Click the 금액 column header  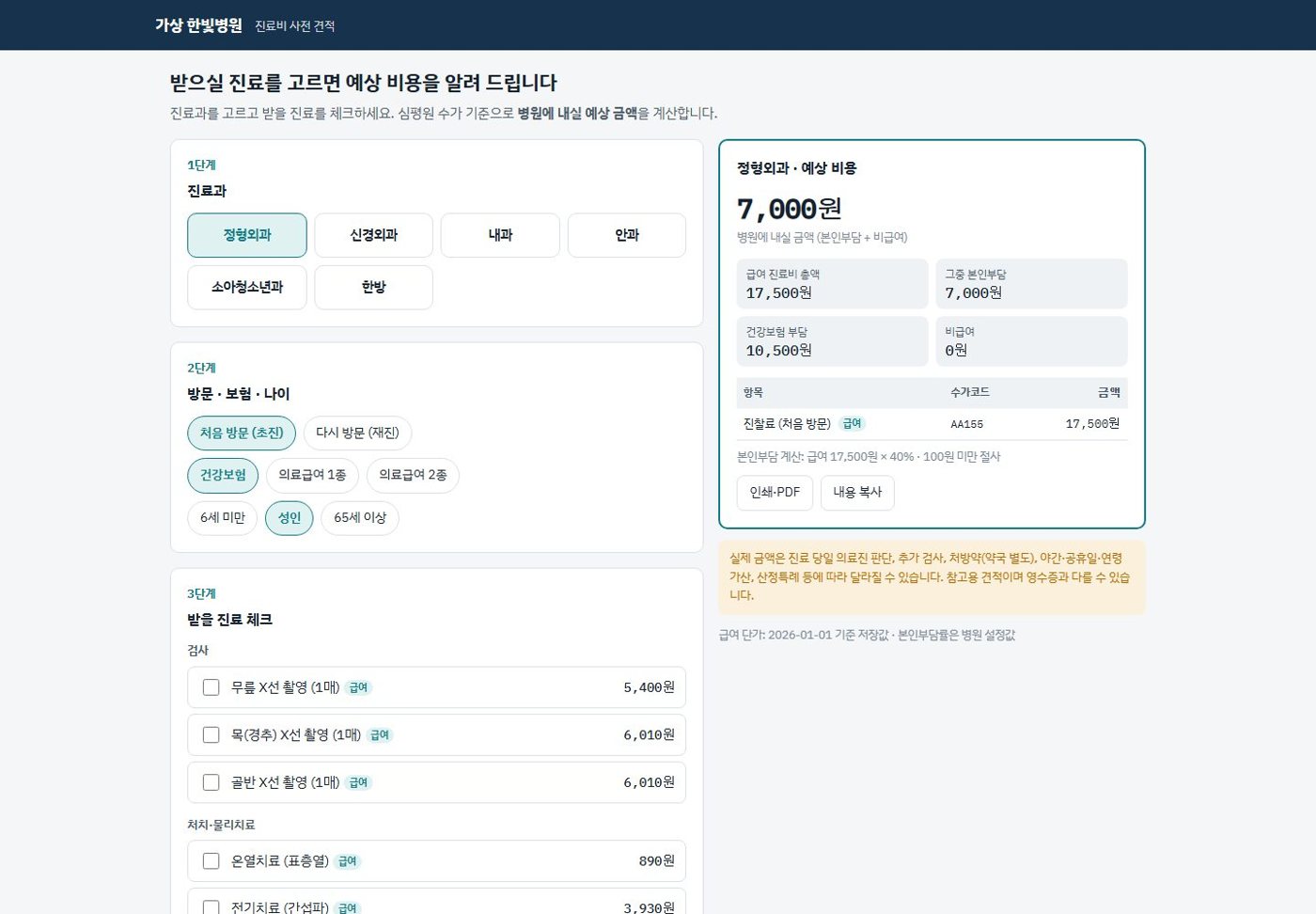[1109, 392]
